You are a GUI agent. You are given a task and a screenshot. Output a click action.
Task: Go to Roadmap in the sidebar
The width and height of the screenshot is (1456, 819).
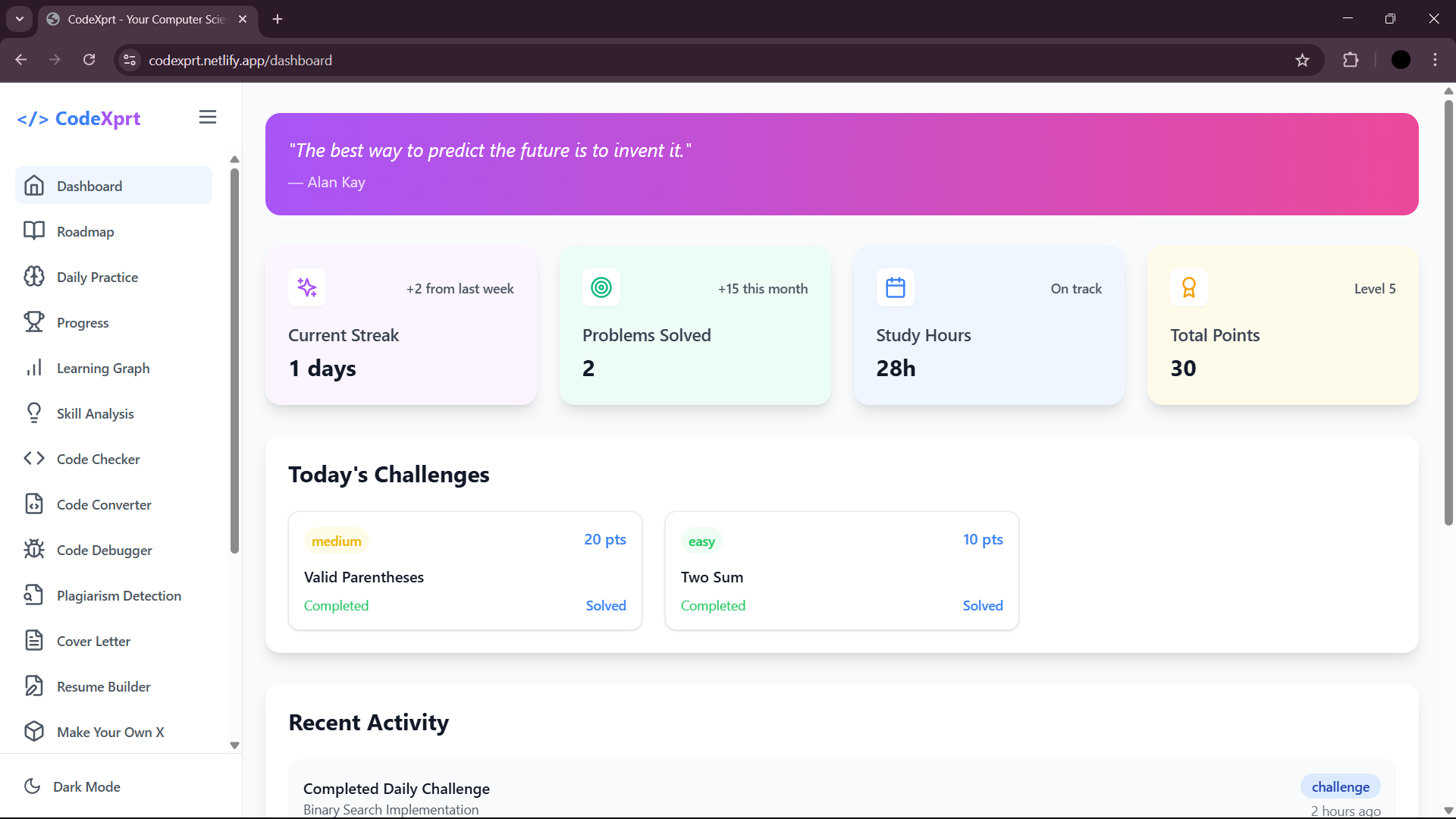(x=85, y=231)
